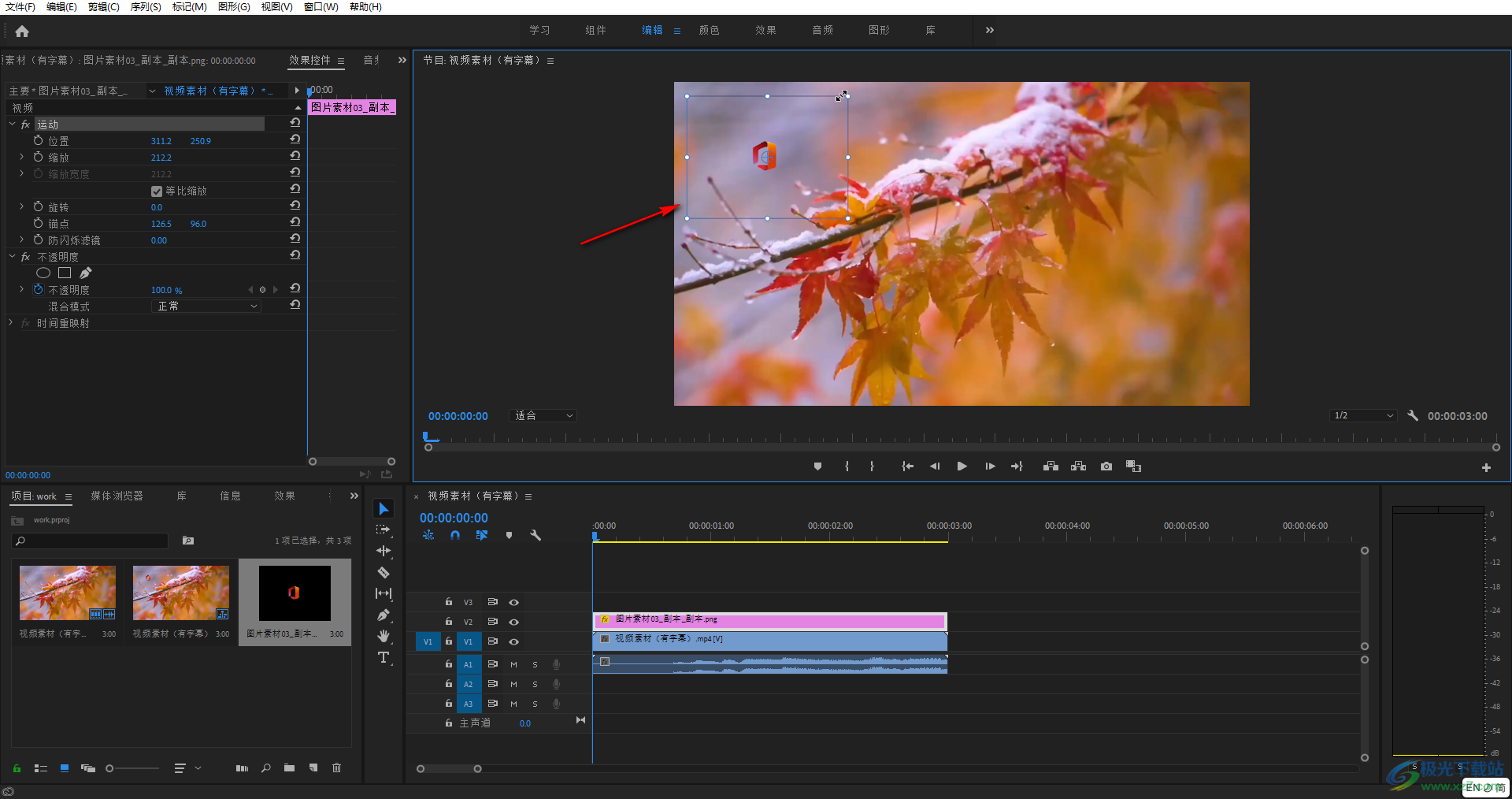Create ellipse opacity mask

[x=43, y=273]
